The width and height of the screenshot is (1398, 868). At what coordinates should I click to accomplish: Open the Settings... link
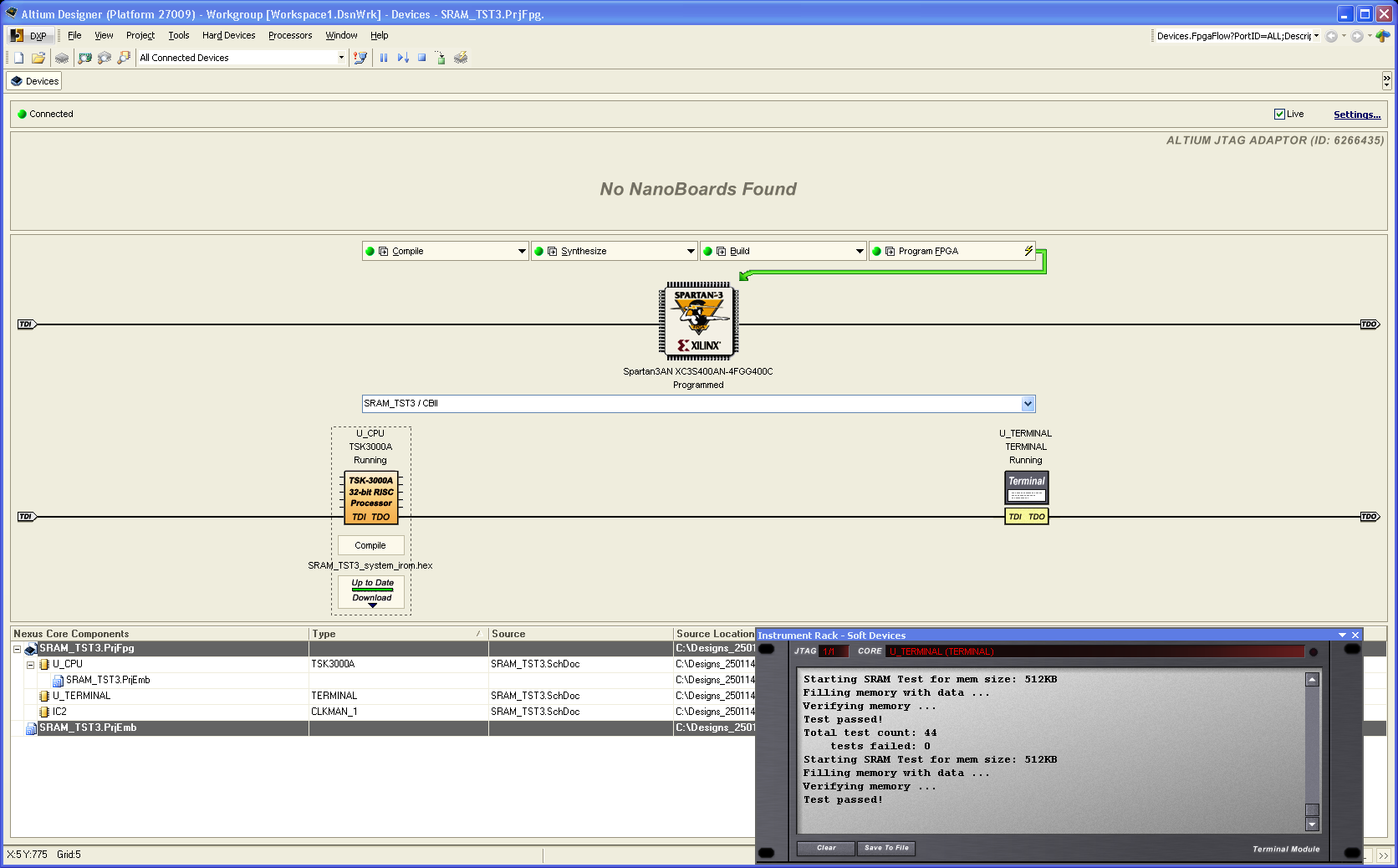tap(1357, 115)
